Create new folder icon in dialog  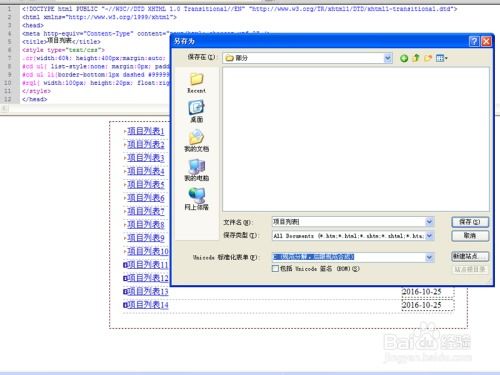(x=428, y=58)
